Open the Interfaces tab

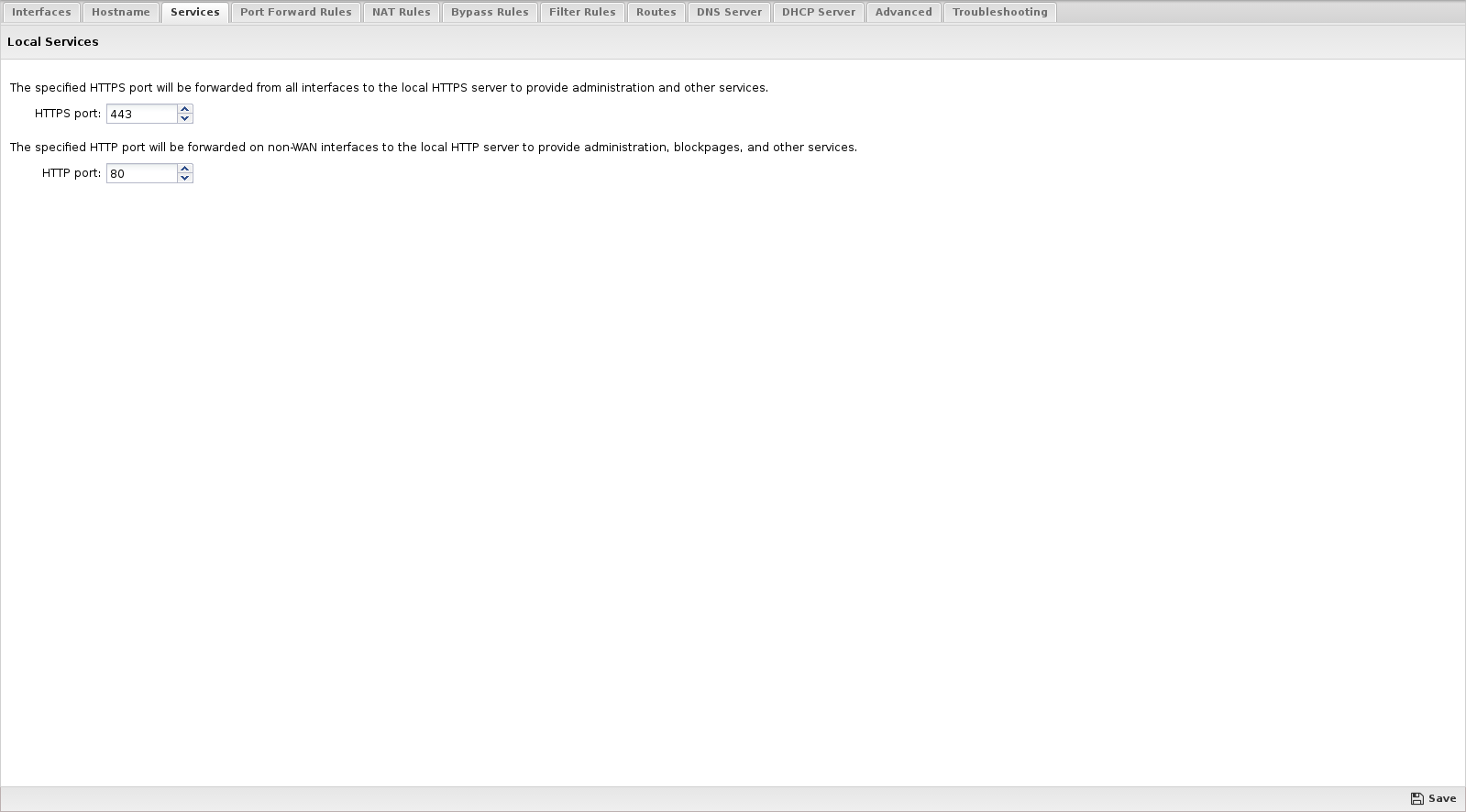(41, 12)
